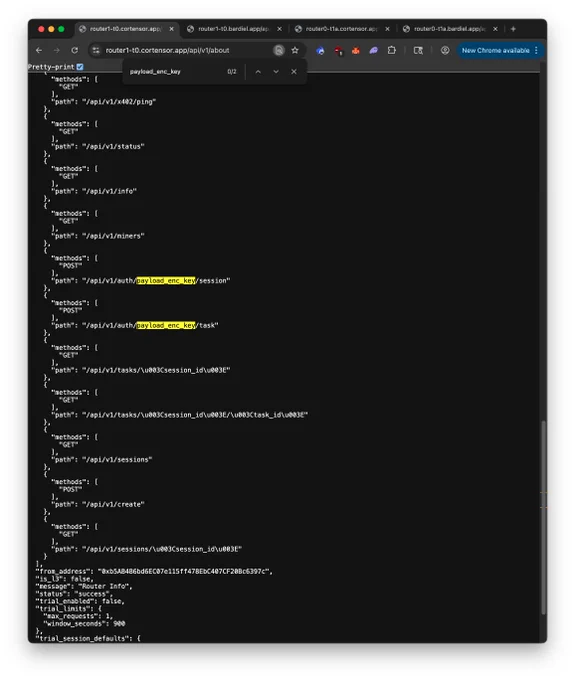Image resolution: width=575 pixels, height=680 pixels.
Task: Open the purple extension icon
Action: [373, 51]
